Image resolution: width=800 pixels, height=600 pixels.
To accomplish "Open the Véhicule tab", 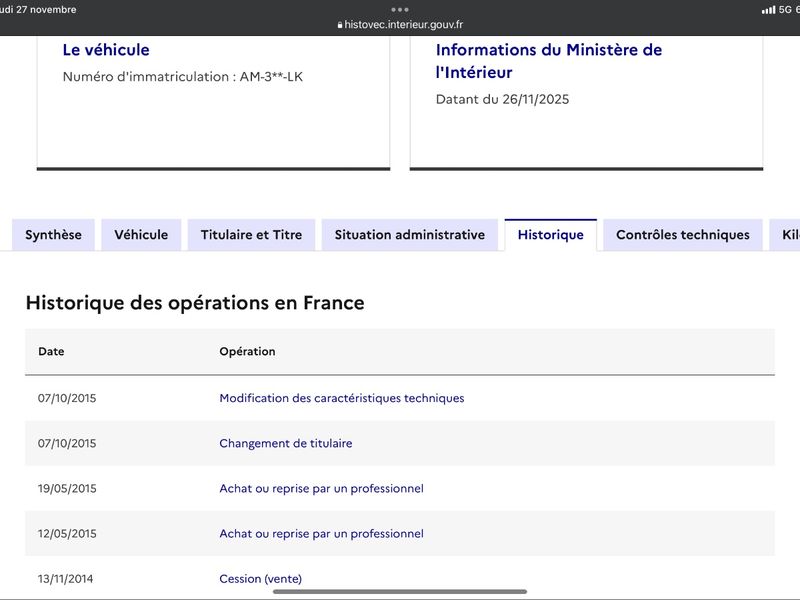I will click(x=141, y=235).
